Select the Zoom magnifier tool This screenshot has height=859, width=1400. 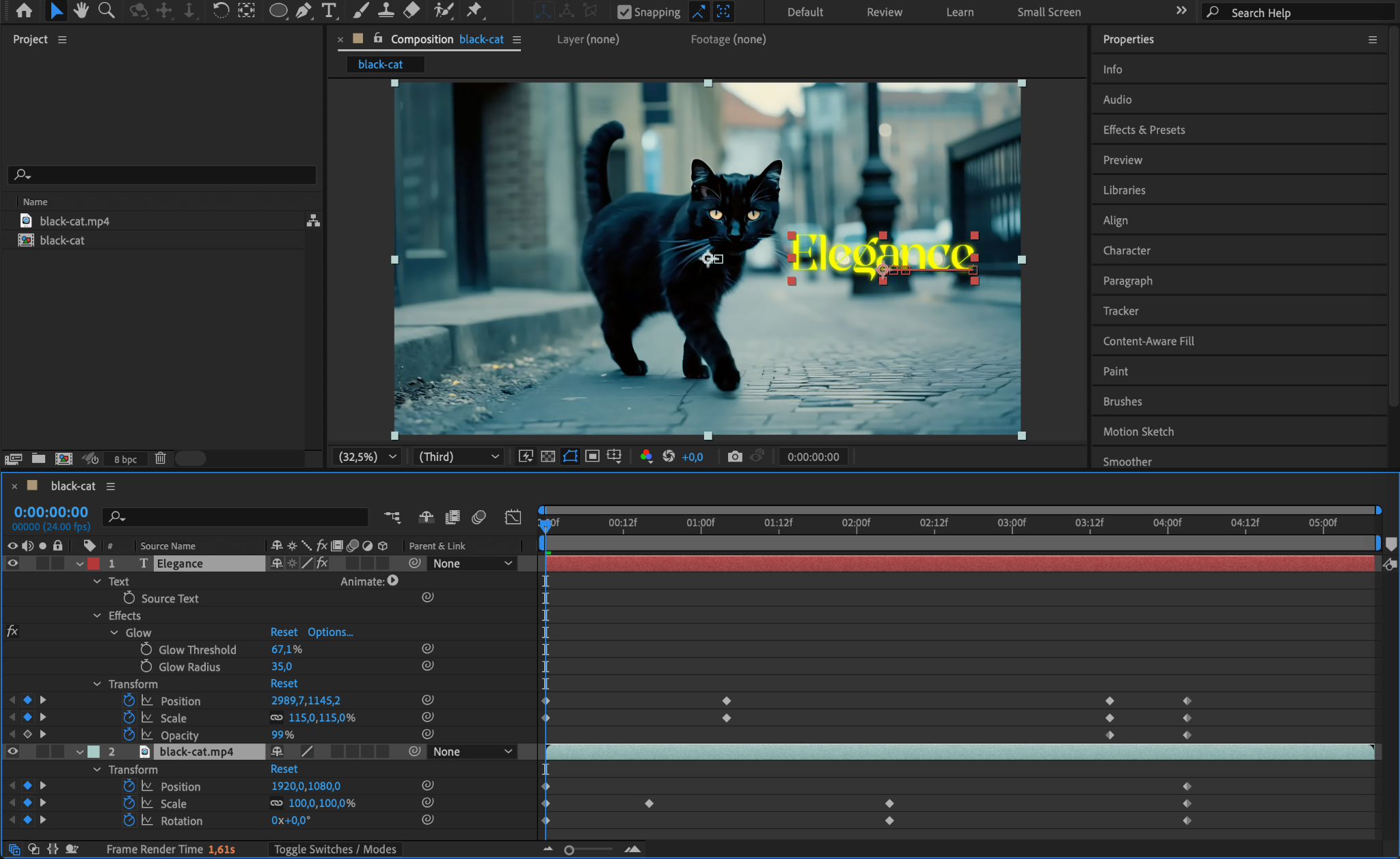click(106, 10)
